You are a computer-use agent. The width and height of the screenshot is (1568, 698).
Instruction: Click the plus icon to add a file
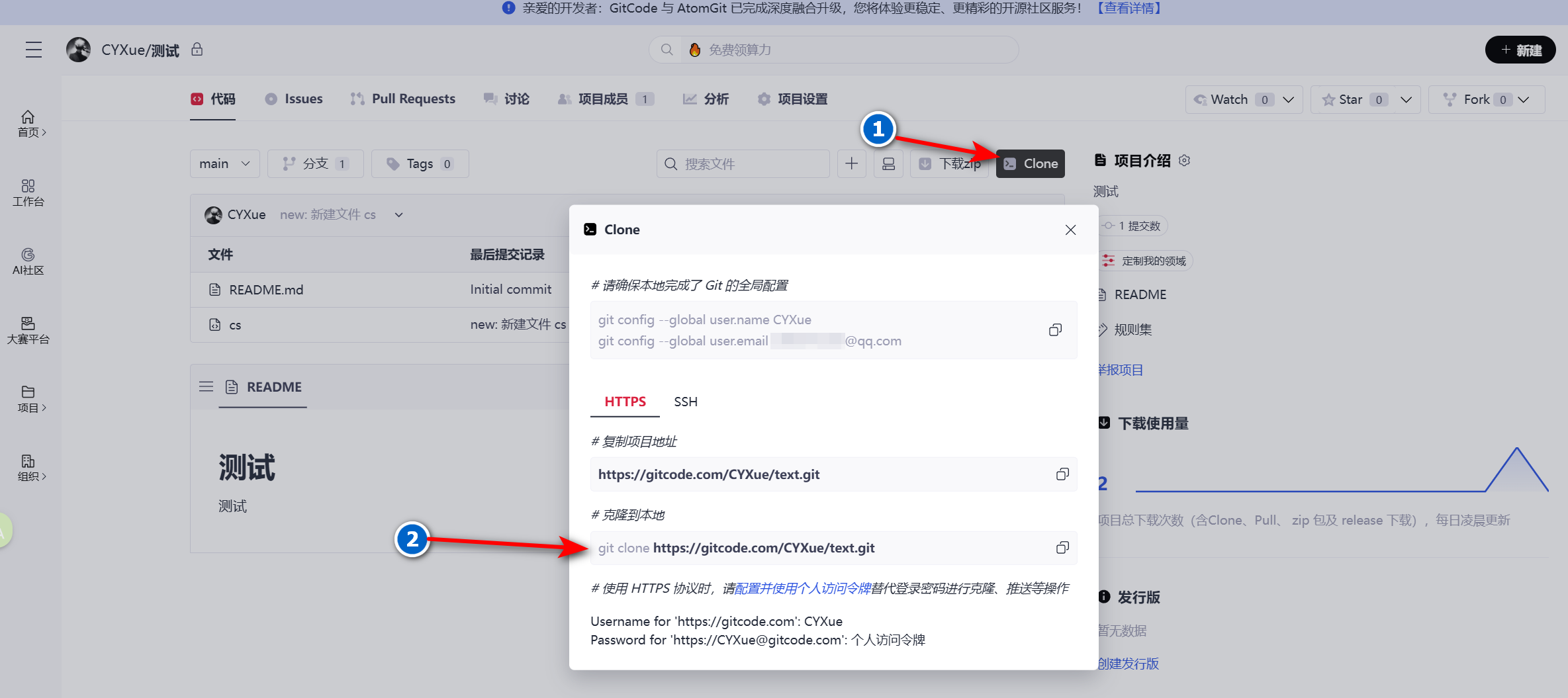click(x=851, y=163)
